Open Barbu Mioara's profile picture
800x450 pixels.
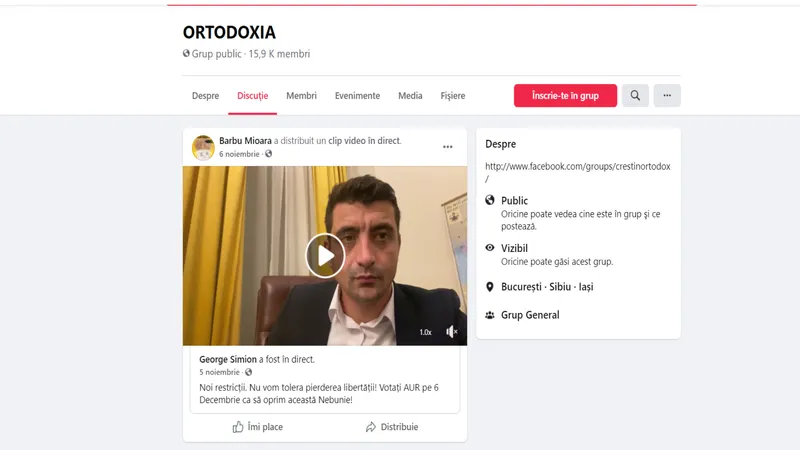click(x=203, y=147)
